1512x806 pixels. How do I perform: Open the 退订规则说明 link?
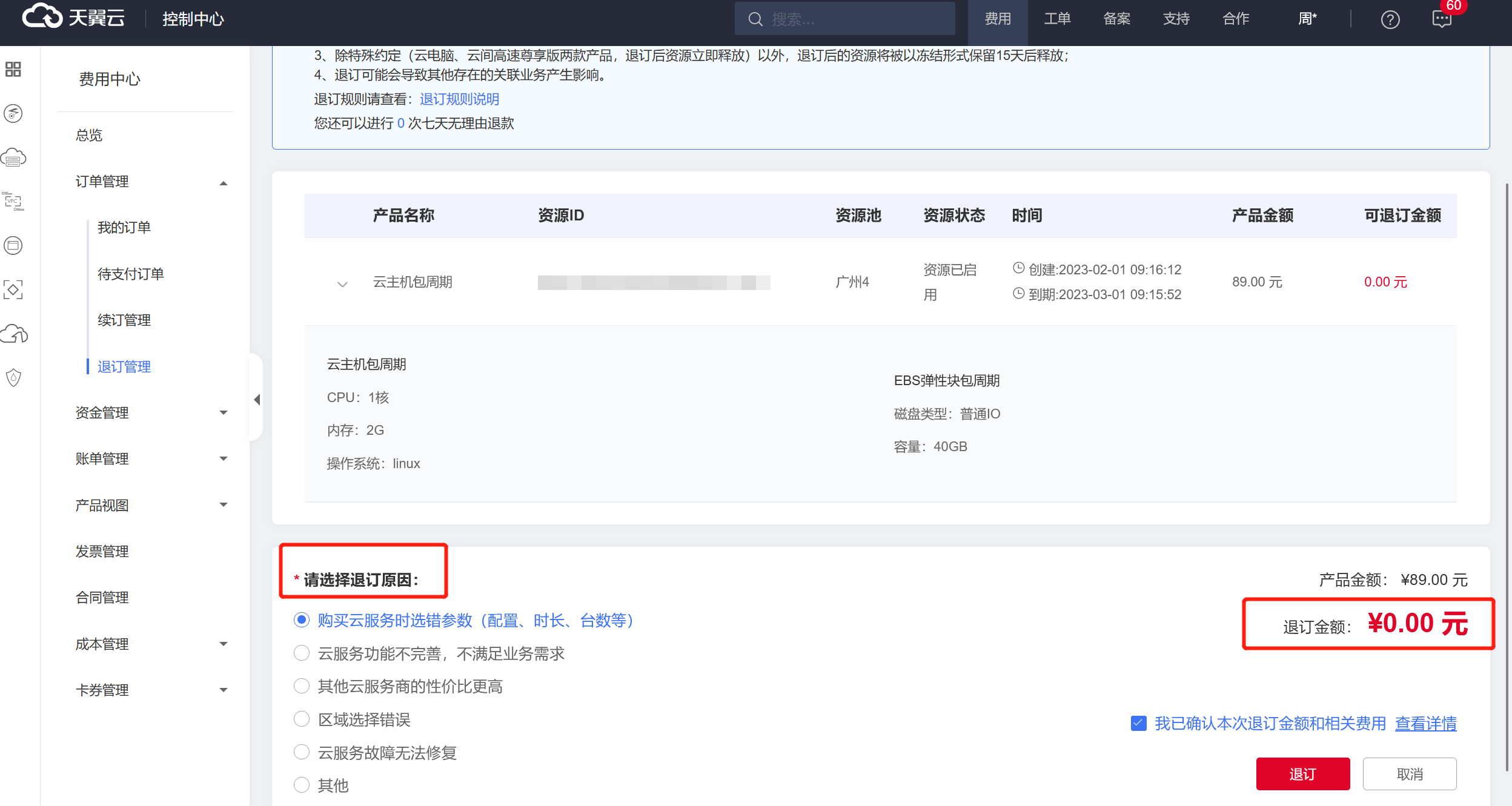click(459, 99)
